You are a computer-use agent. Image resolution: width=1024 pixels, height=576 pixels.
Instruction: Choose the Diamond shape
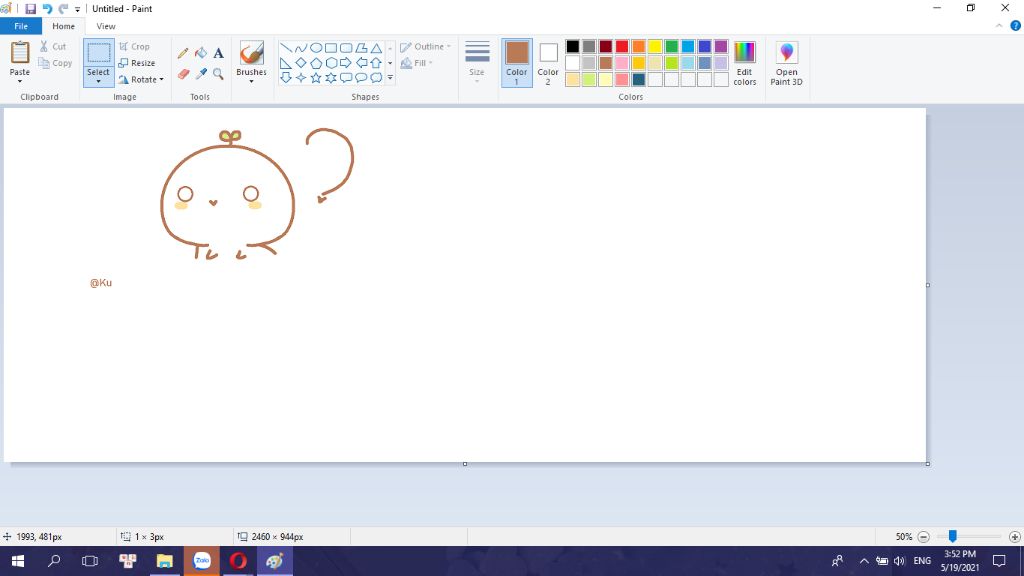(301, 63)
